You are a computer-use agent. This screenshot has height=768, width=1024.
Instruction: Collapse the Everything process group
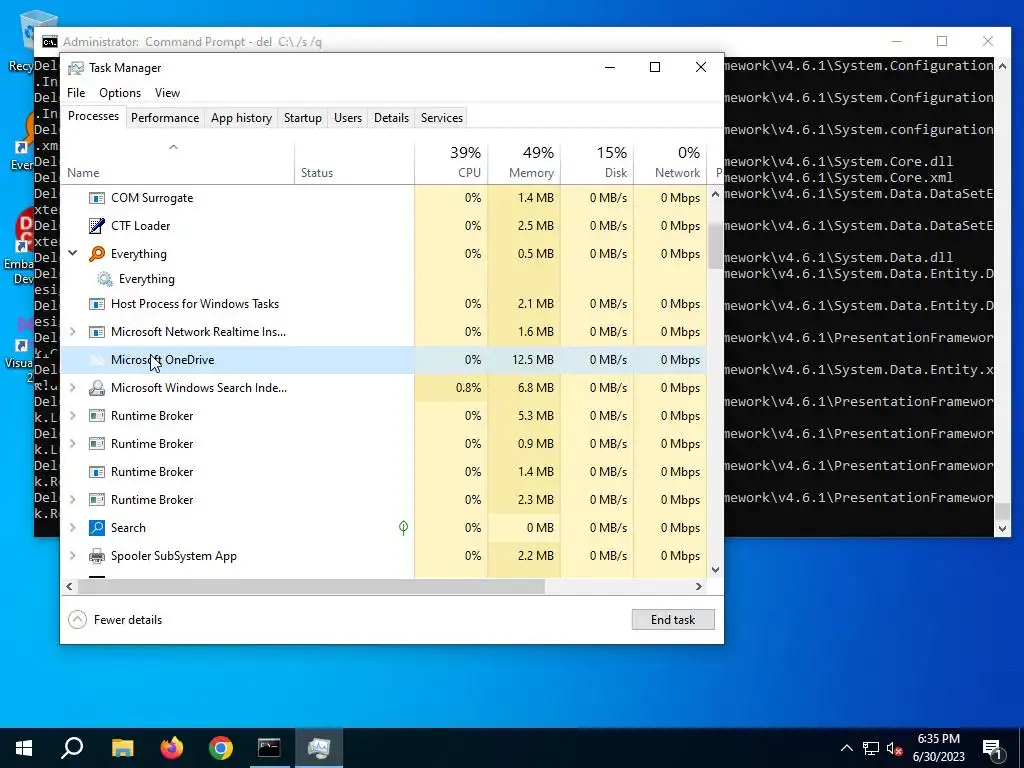coord(73,253)
